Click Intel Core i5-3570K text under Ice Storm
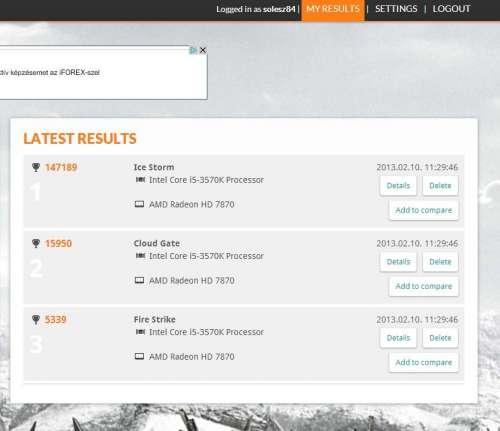The image size is (500, 431). coord(206,180)
